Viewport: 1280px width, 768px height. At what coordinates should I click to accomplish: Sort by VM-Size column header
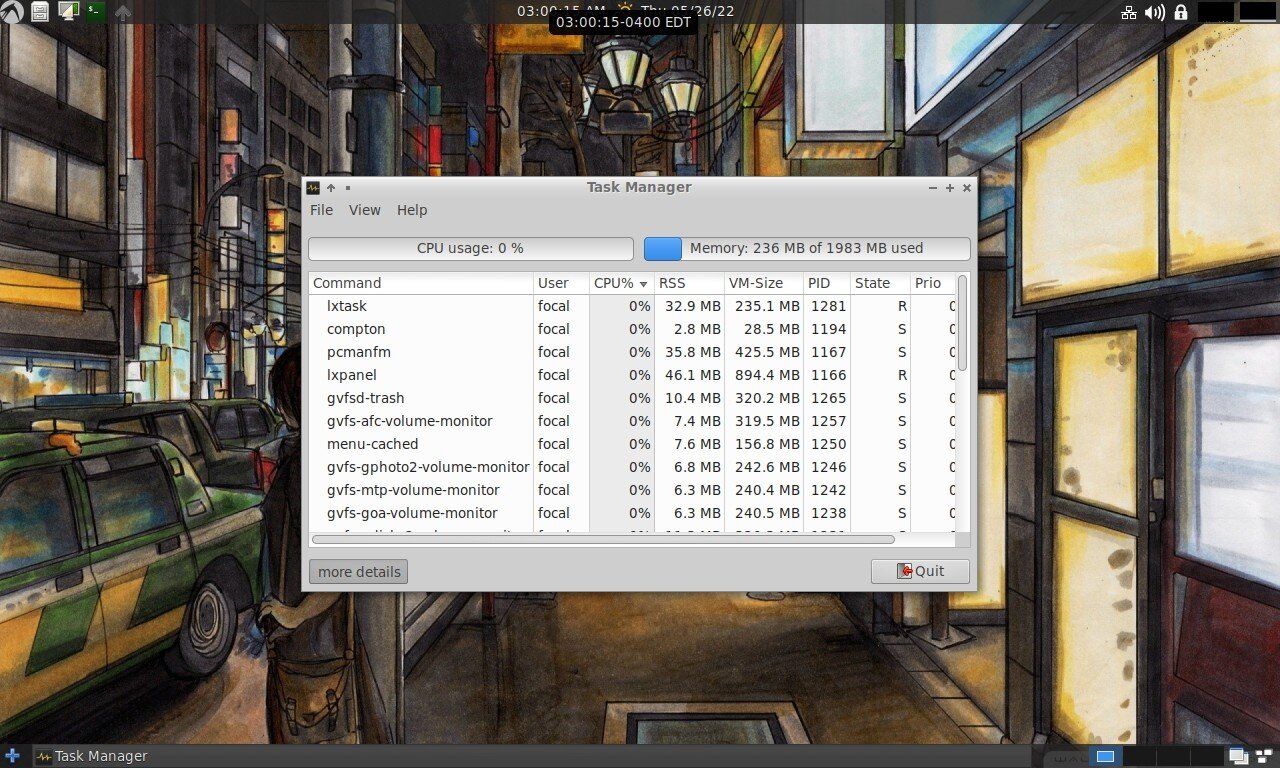tap(763, 283)
